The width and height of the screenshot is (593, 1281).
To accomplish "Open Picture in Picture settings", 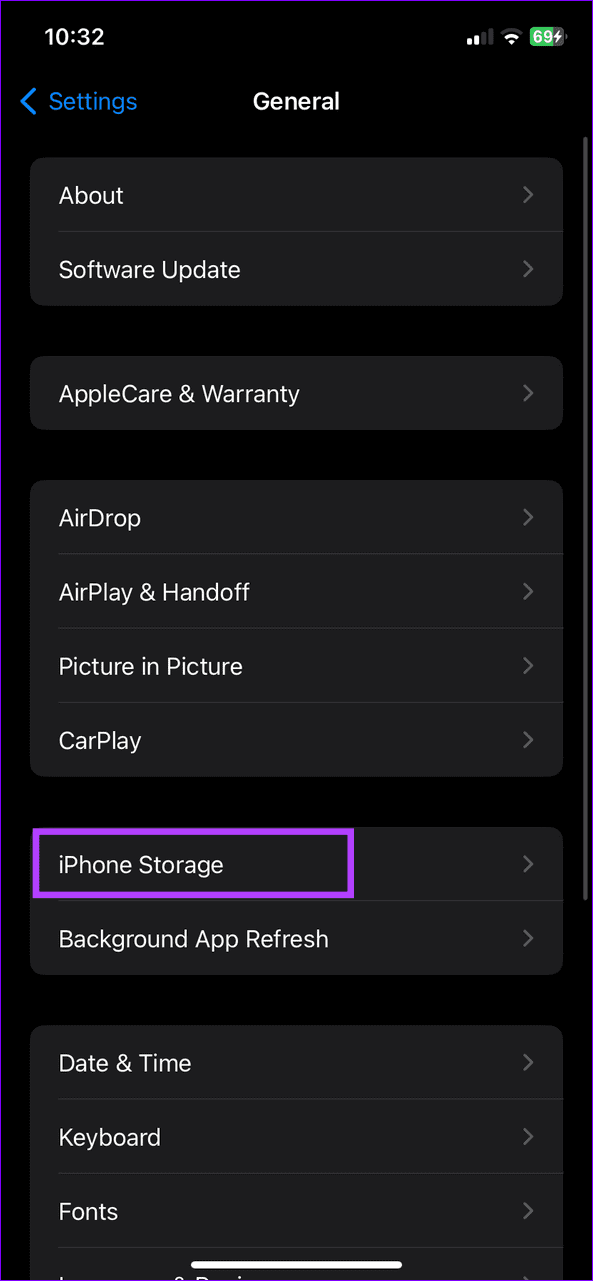I will pos(296,666).
